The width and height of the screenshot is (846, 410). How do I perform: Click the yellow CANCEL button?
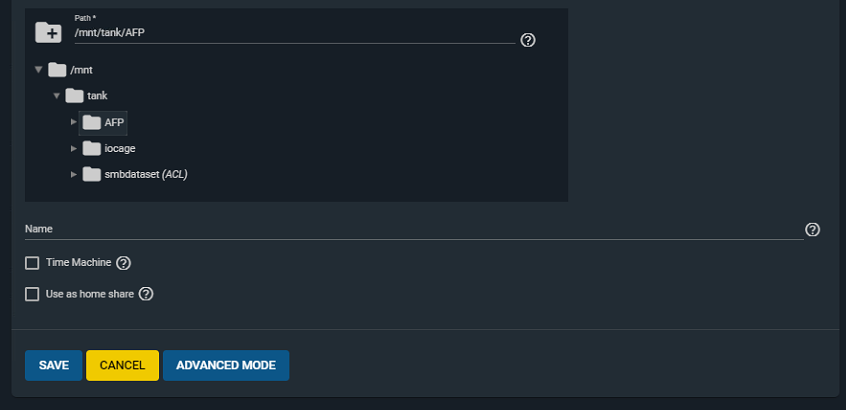tap(122, 365)
